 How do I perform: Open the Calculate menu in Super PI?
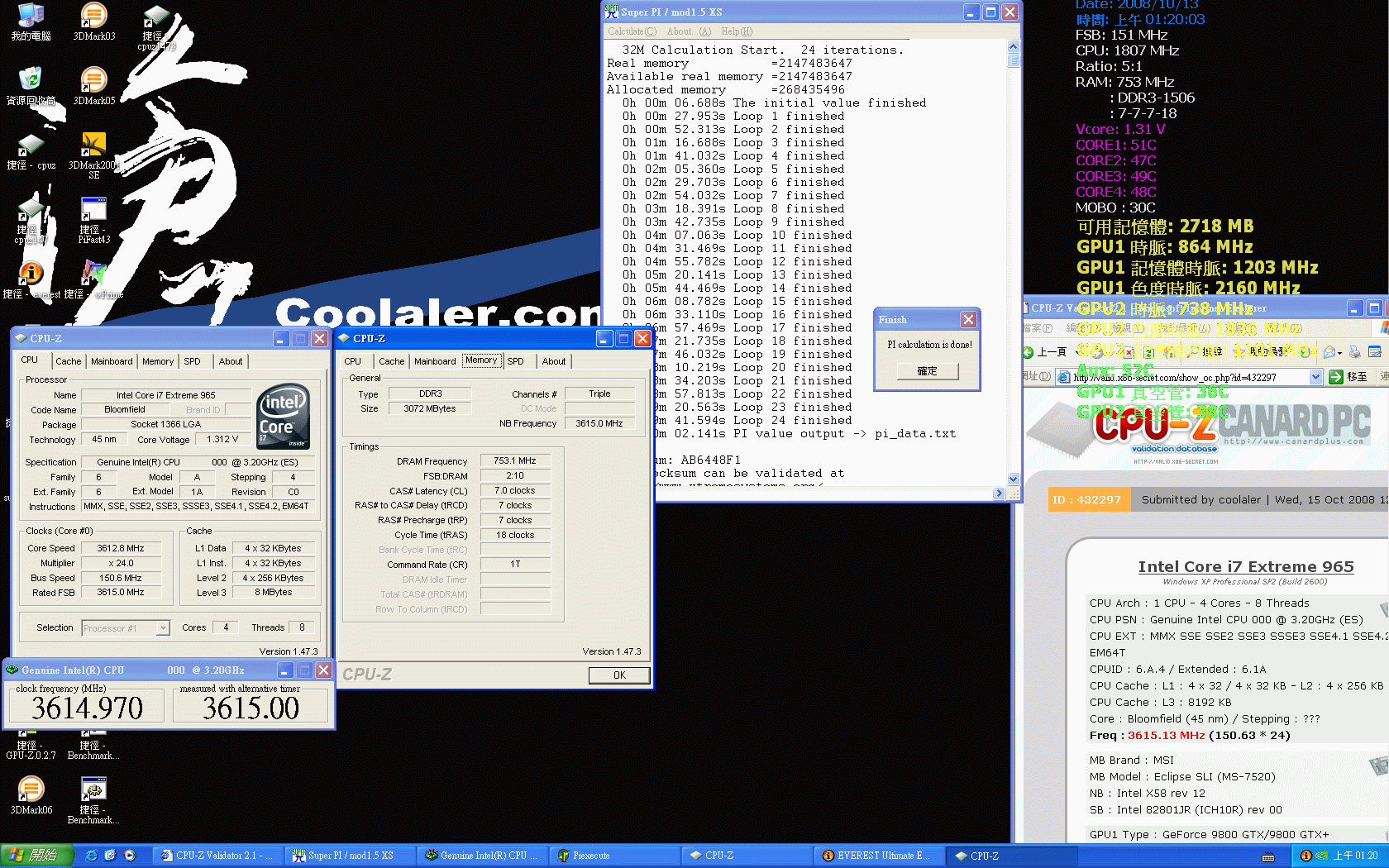[x=632, y=31]
